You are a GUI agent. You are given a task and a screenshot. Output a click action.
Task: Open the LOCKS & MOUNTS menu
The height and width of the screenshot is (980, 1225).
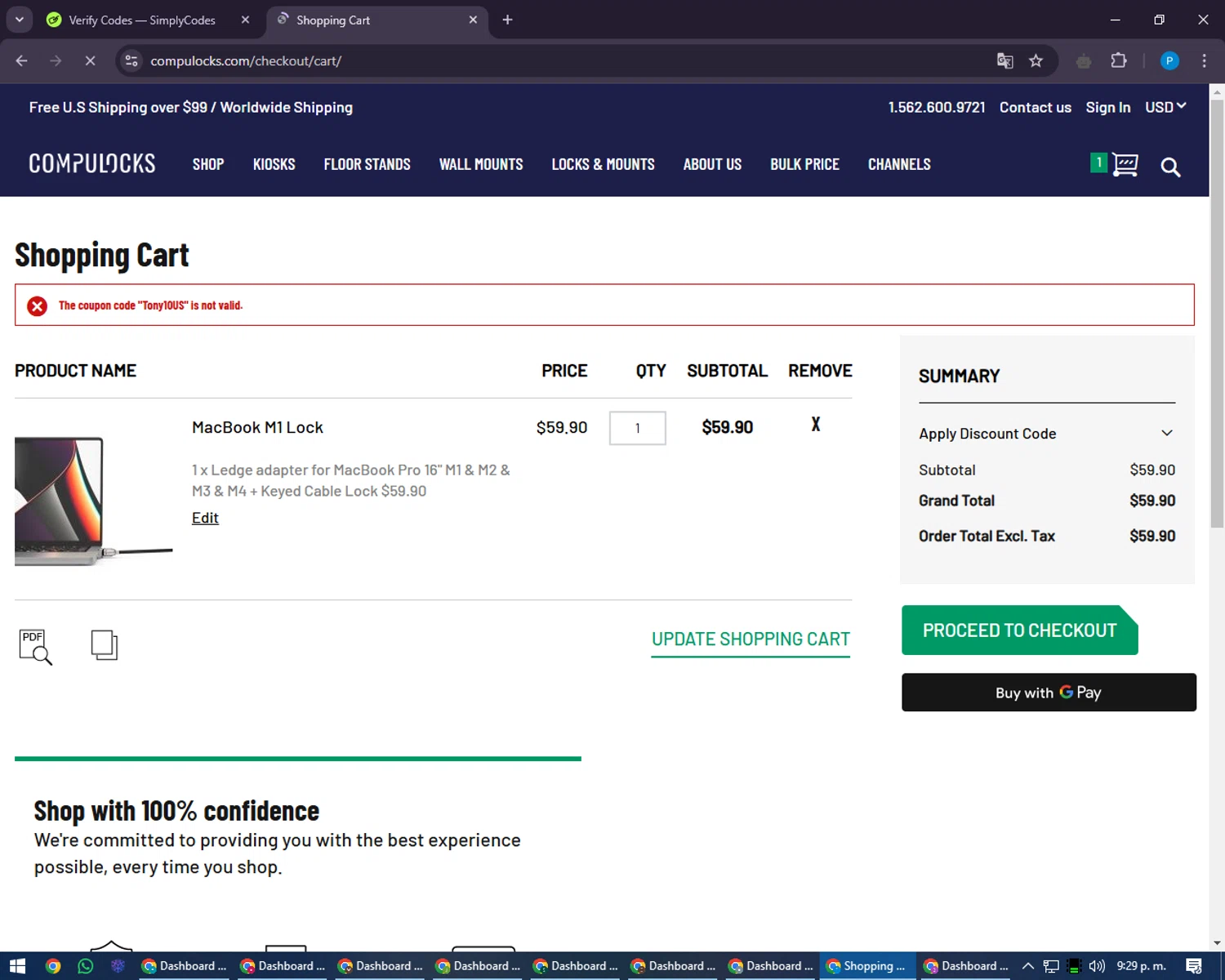click(603, 164)
